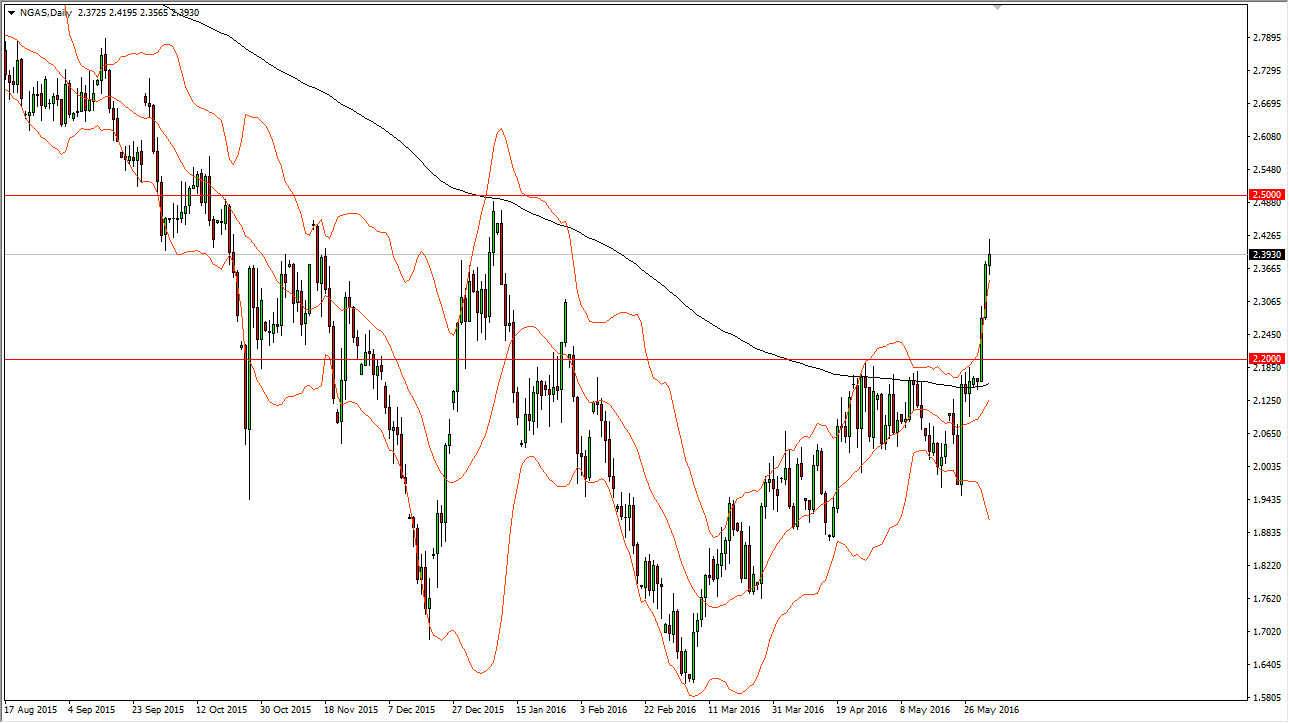Viewport: 1289px width, 723px height.
Task: Click the 12 Oct 2015 date label
Action: [x=221, y=711]
